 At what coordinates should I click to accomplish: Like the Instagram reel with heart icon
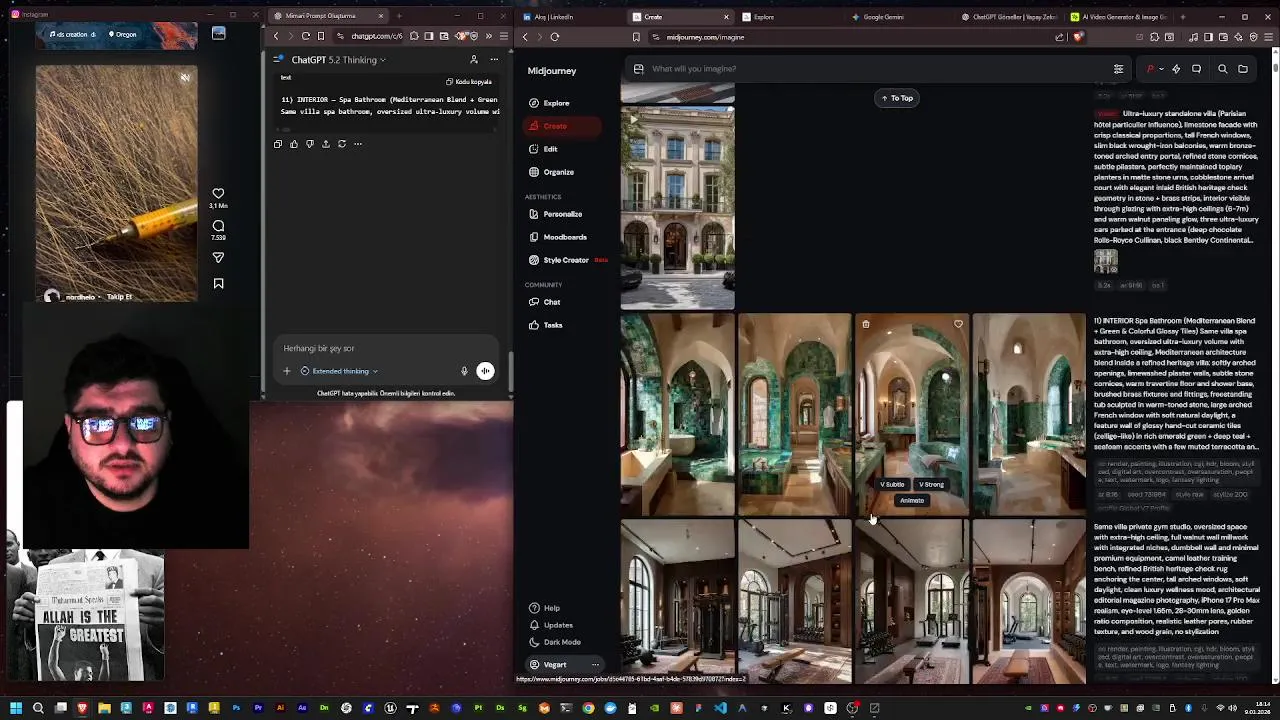[218, 194]
